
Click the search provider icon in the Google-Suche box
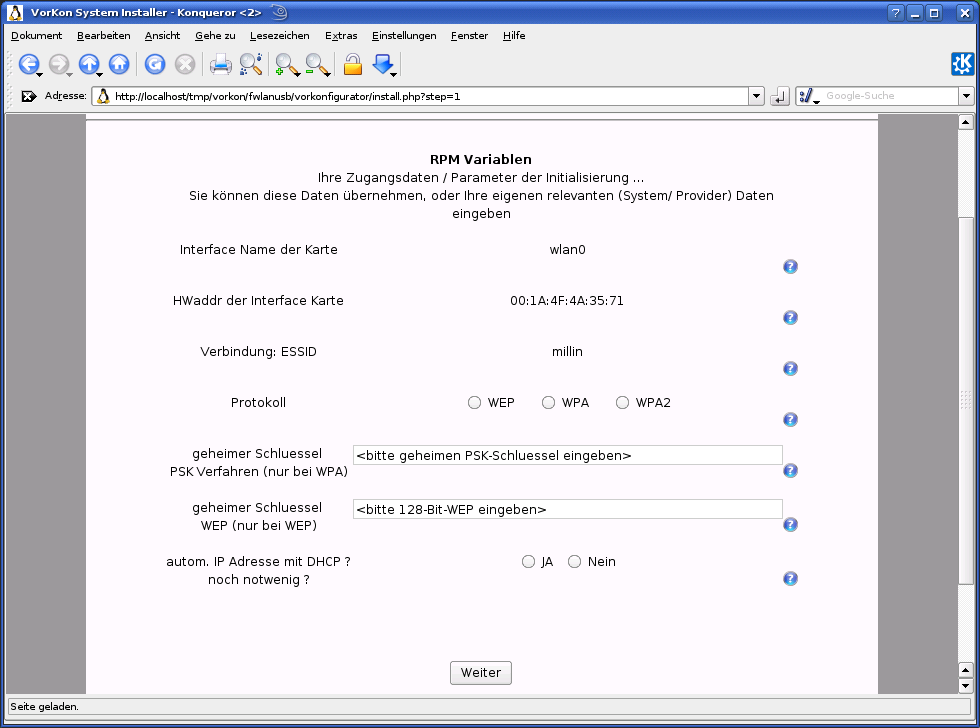tap(806, 96)
